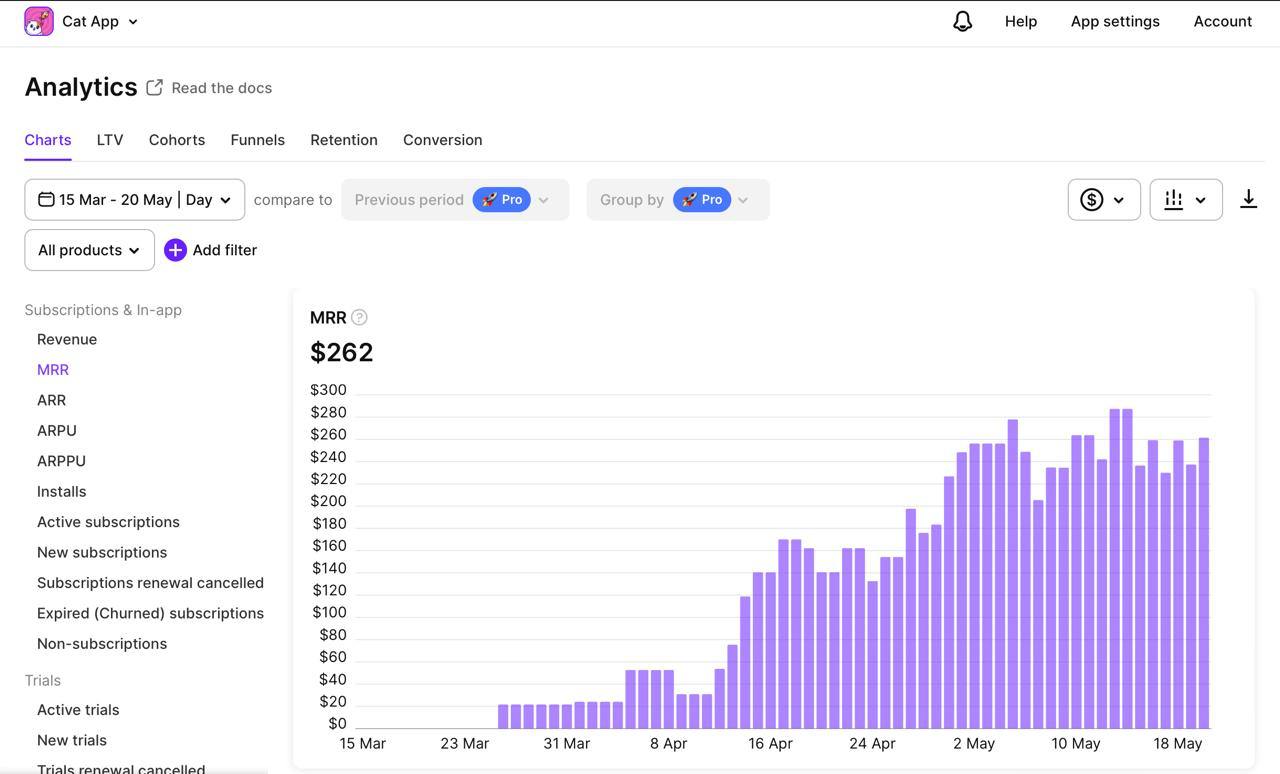Expand the All products dropdown
1280x774 pixels.
89,250
